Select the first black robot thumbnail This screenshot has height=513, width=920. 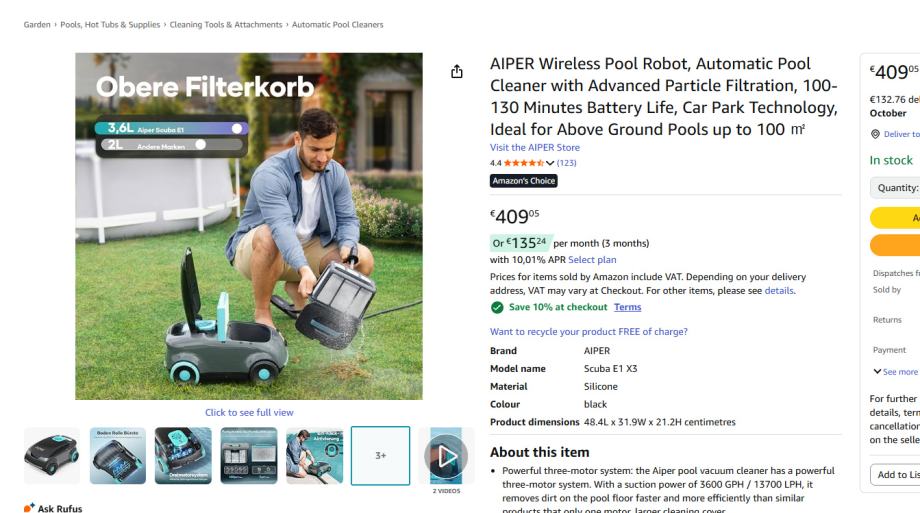click(52, 456)
